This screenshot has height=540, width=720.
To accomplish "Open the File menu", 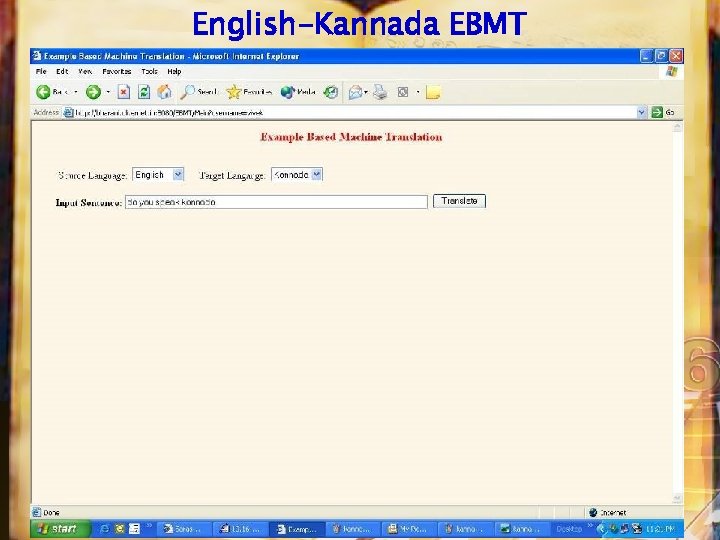I will 41,72.
